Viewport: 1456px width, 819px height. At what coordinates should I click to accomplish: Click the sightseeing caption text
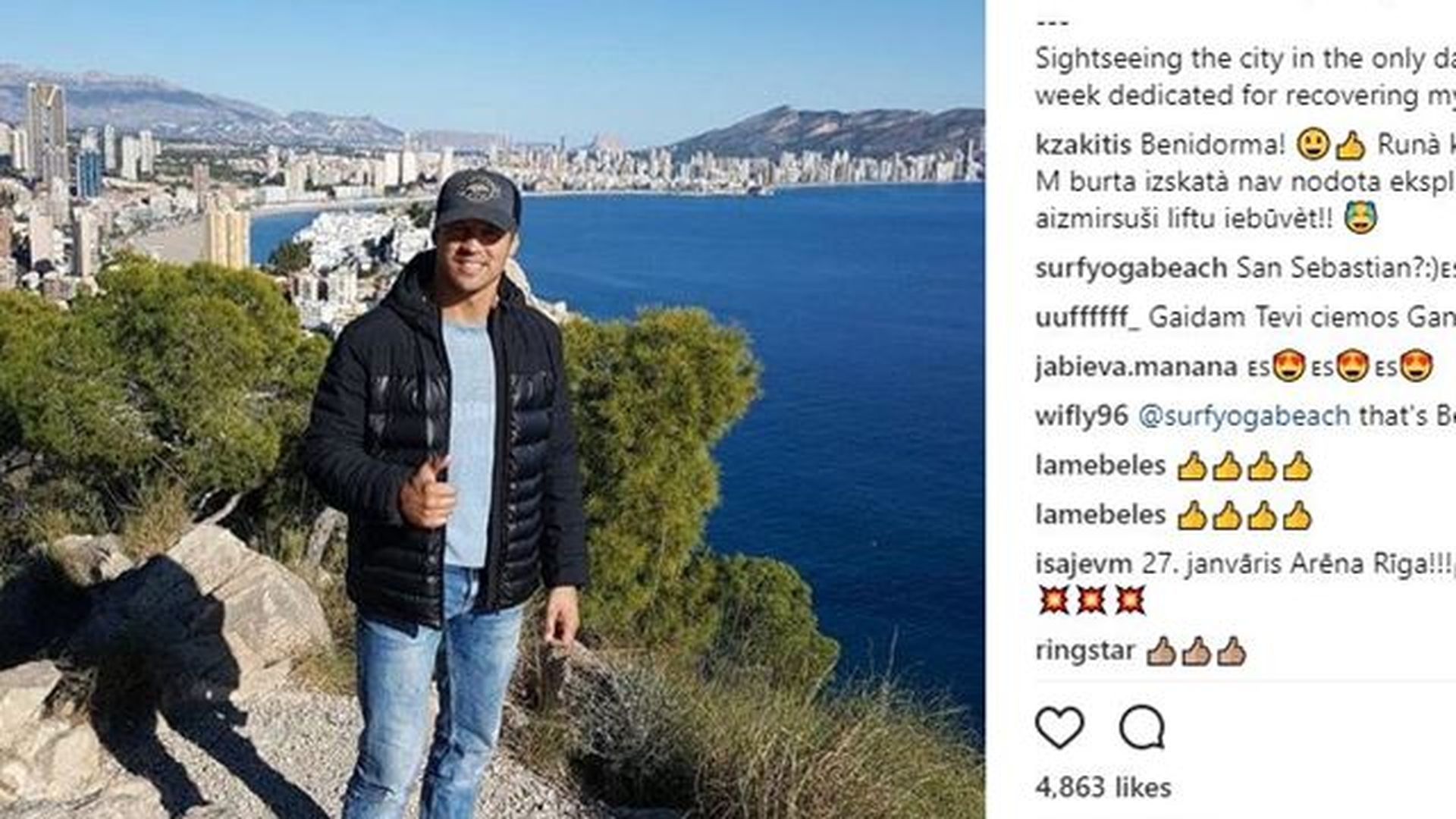click(x=1245, y=77)
